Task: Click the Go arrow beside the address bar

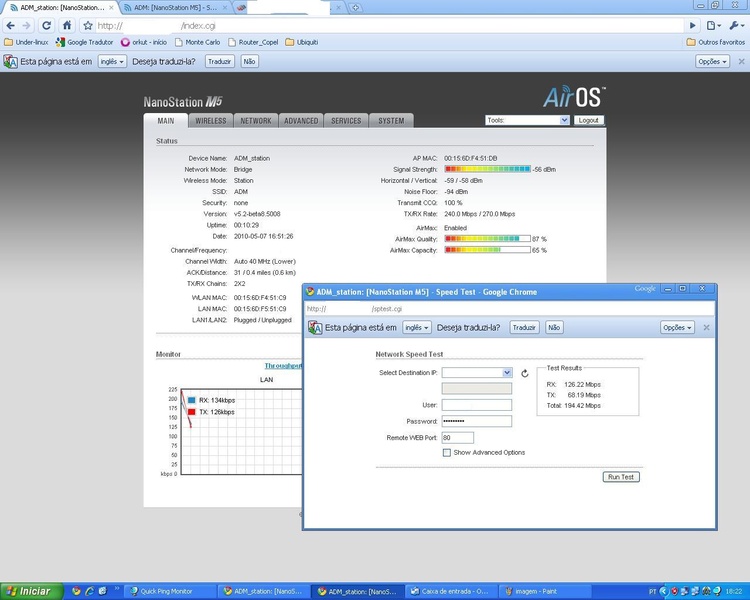Action: (692, 25)
